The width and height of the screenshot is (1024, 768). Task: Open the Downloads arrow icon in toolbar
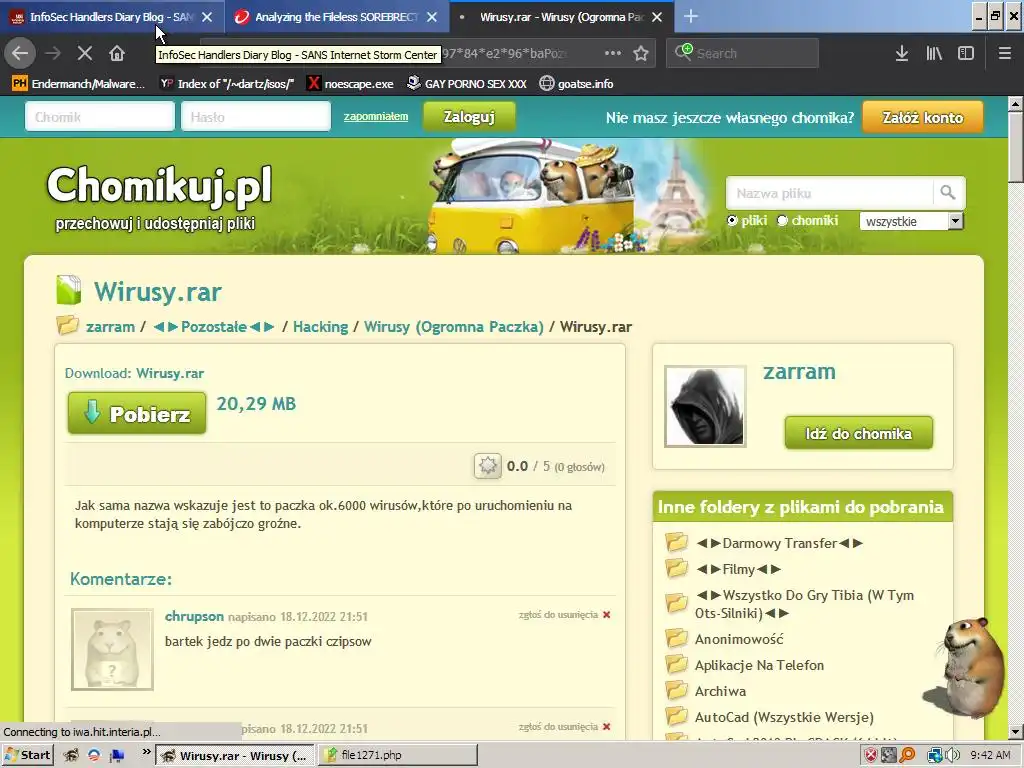901,53
